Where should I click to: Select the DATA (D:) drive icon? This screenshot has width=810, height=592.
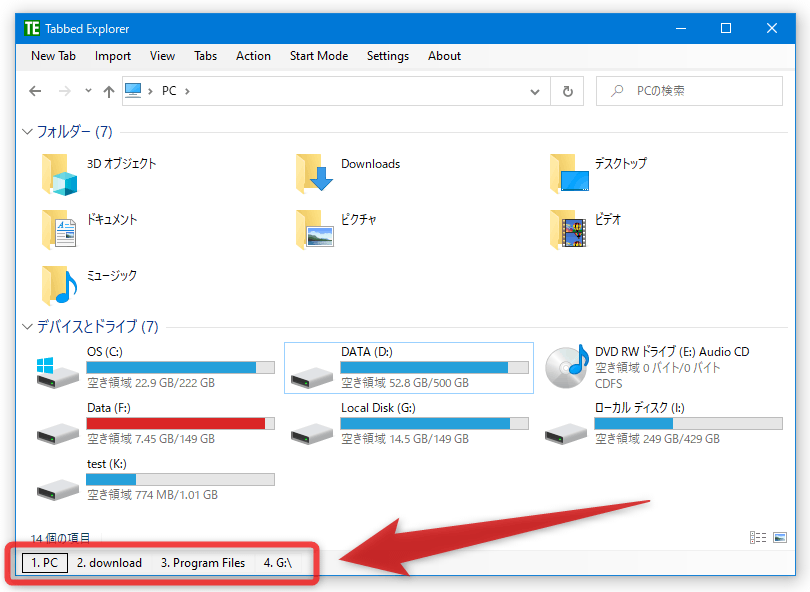(x=311, y=378)
